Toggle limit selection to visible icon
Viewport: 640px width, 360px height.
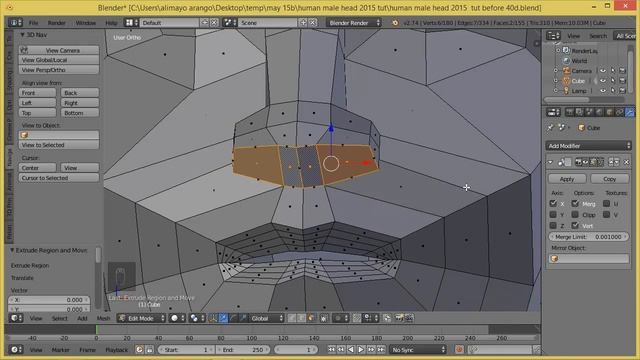324,318
